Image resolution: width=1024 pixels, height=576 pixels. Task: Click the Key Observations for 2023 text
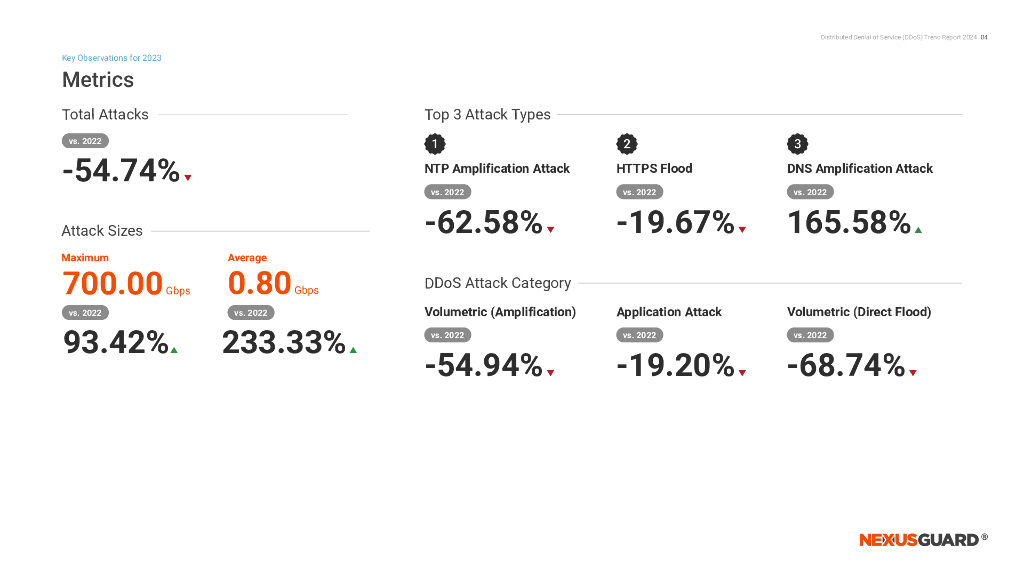112,58
